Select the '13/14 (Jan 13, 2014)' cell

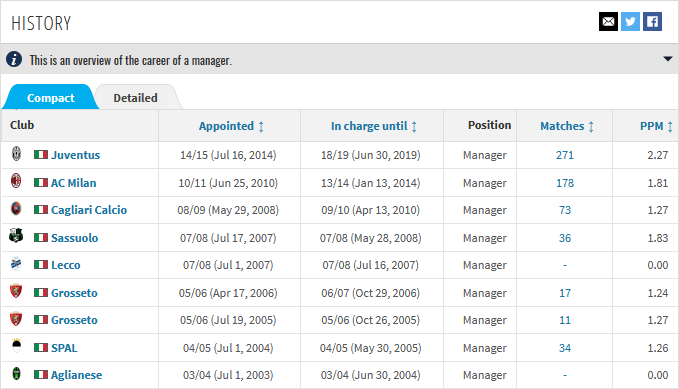[x=371, y=183]
